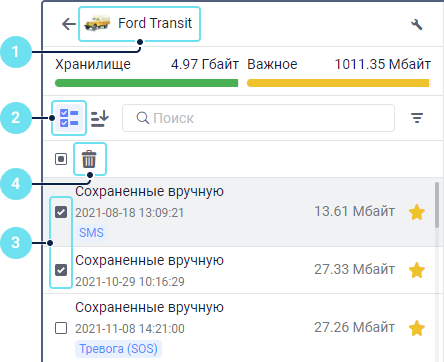The width and height of the screenshot is (444, 362).
Task: Click the trash delete icon
Action: tap(89, 159)
